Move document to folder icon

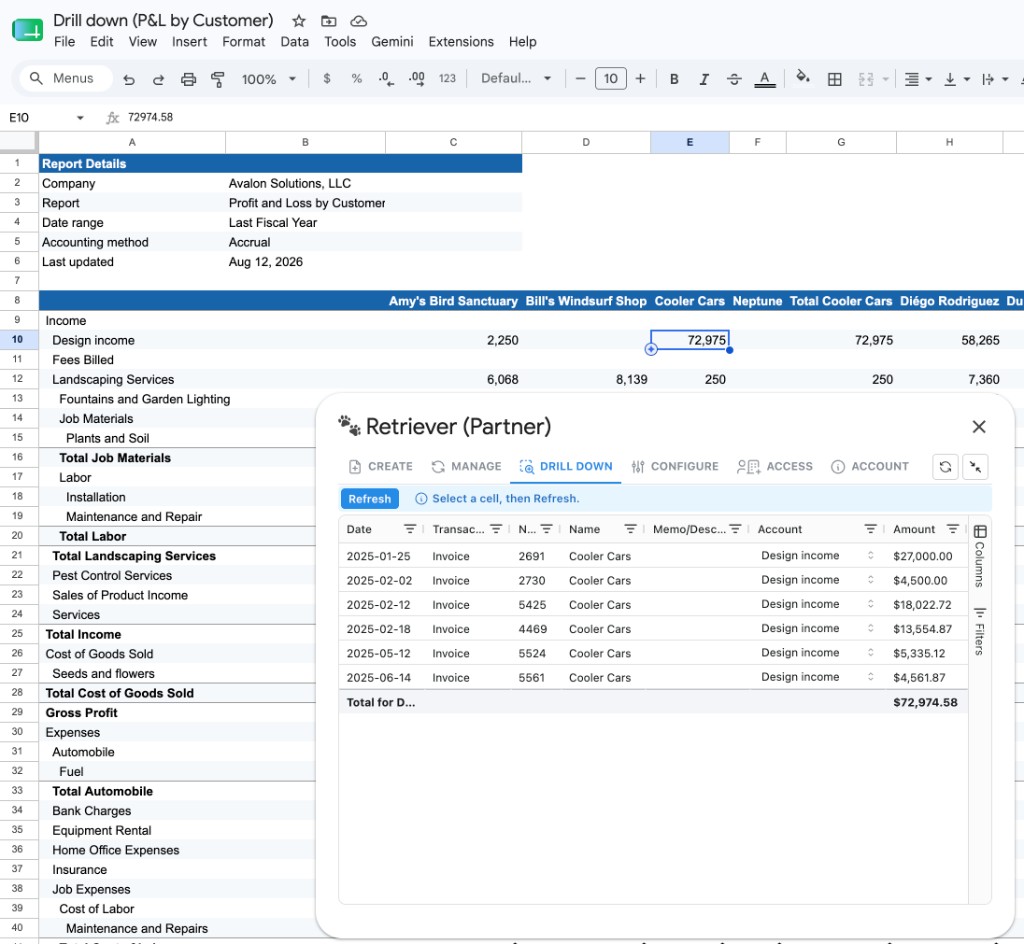328,21
